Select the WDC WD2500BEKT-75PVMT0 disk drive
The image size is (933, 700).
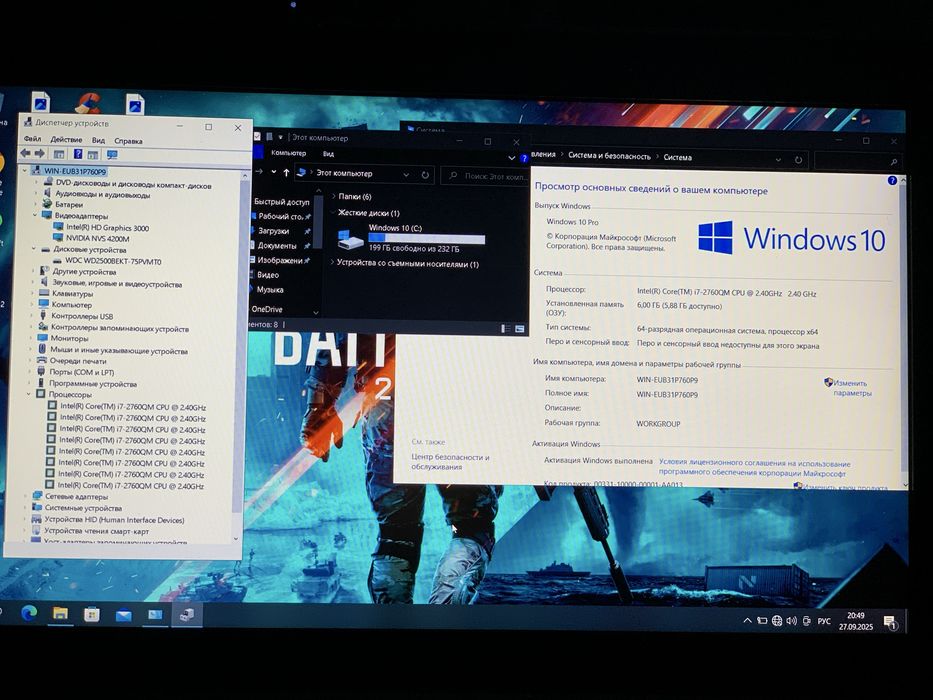click(x=113, y=261)
